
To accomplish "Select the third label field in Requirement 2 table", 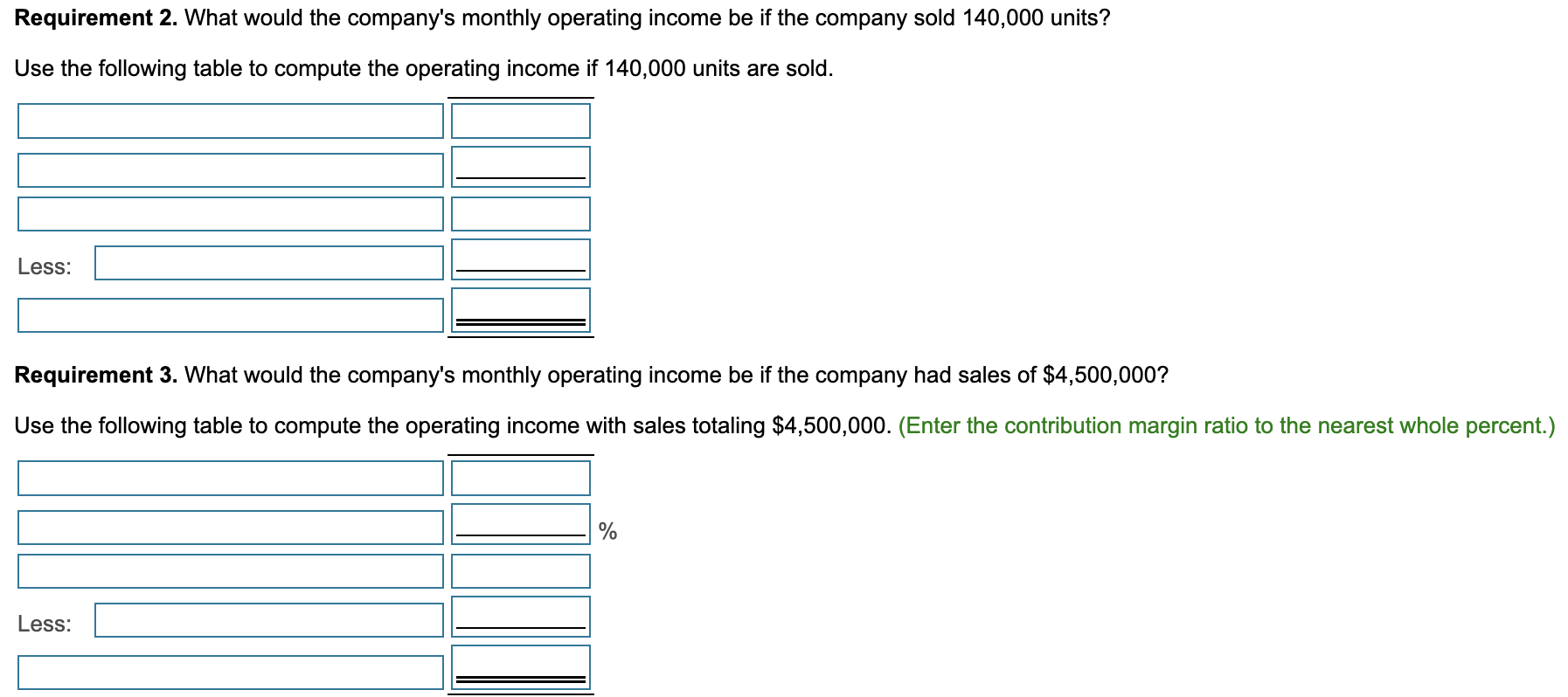I will pos(230,214).
